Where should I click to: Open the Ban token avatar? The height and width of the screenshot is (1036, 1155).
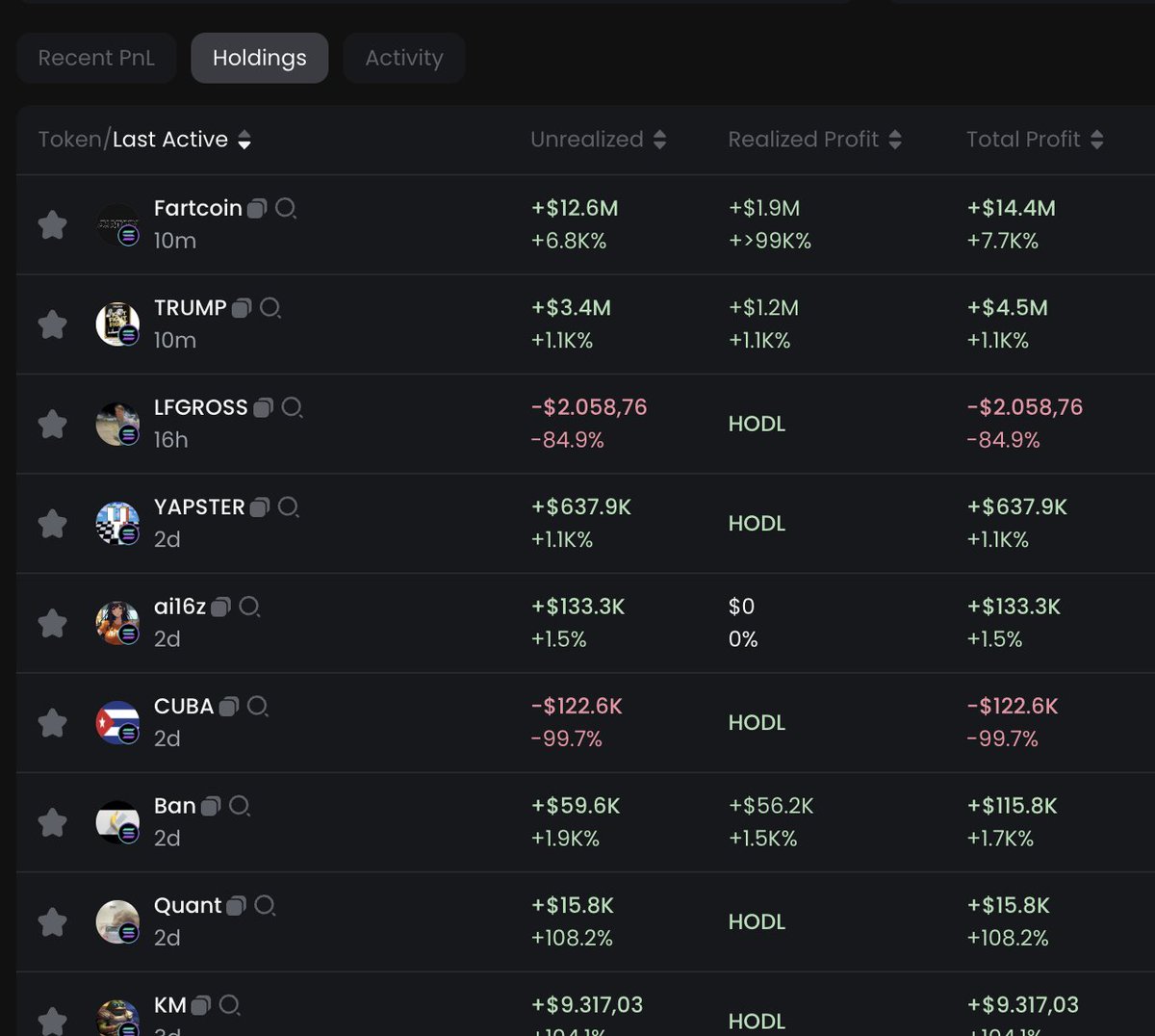(117, 822)
